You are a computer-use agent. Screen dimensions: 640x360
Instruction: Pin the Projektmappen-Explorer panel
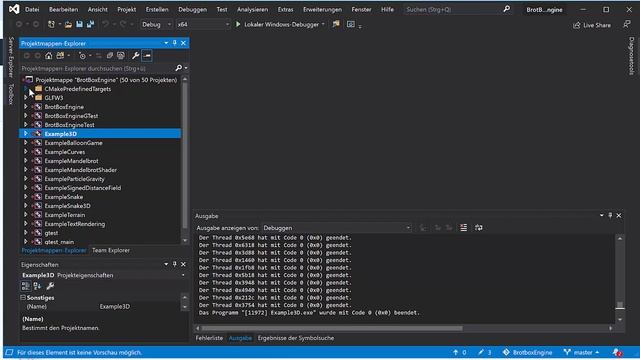point(175,43)
